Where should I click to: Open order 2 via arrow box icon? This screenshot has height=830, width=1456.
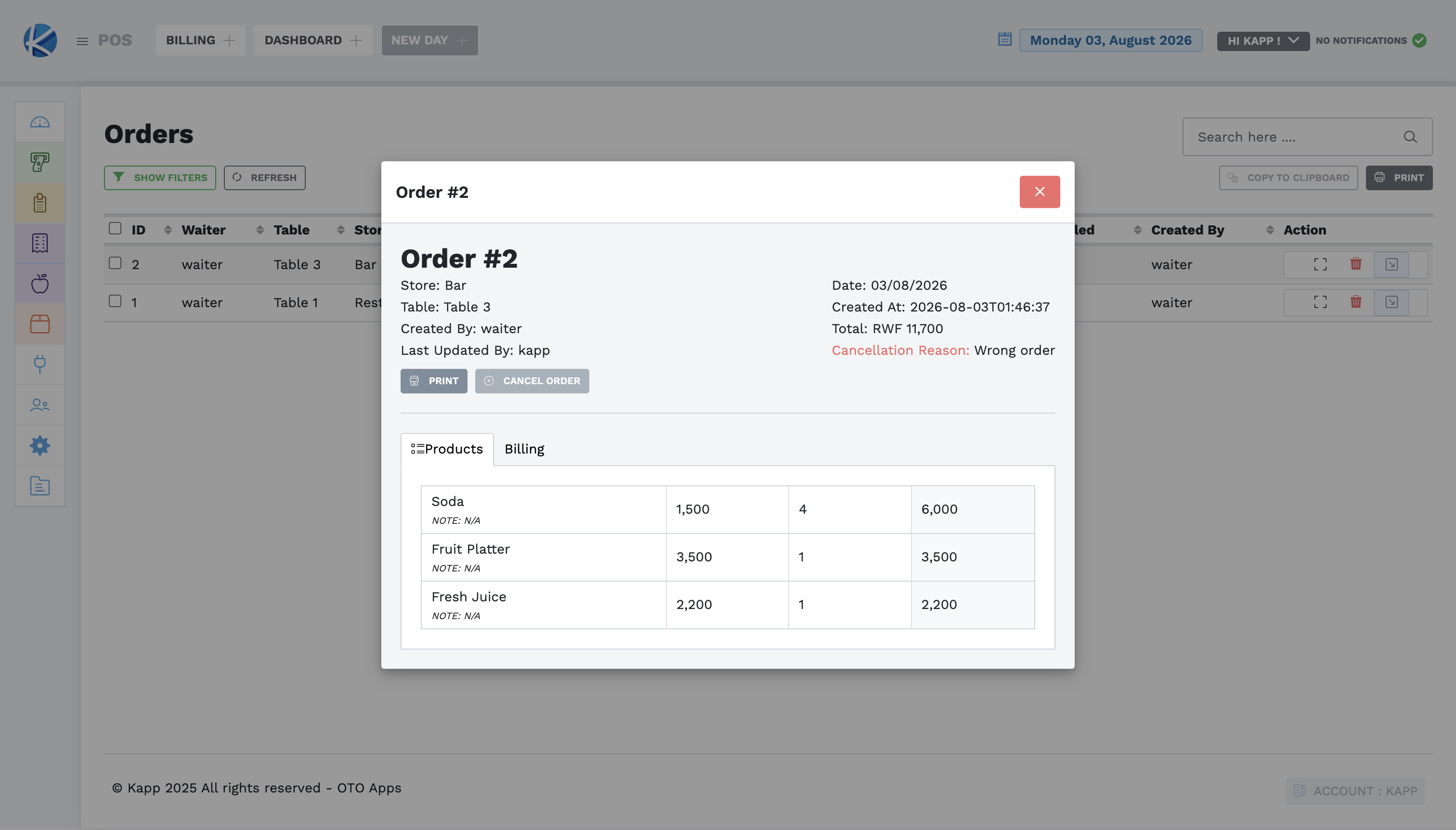click(x=1391, y=264)
